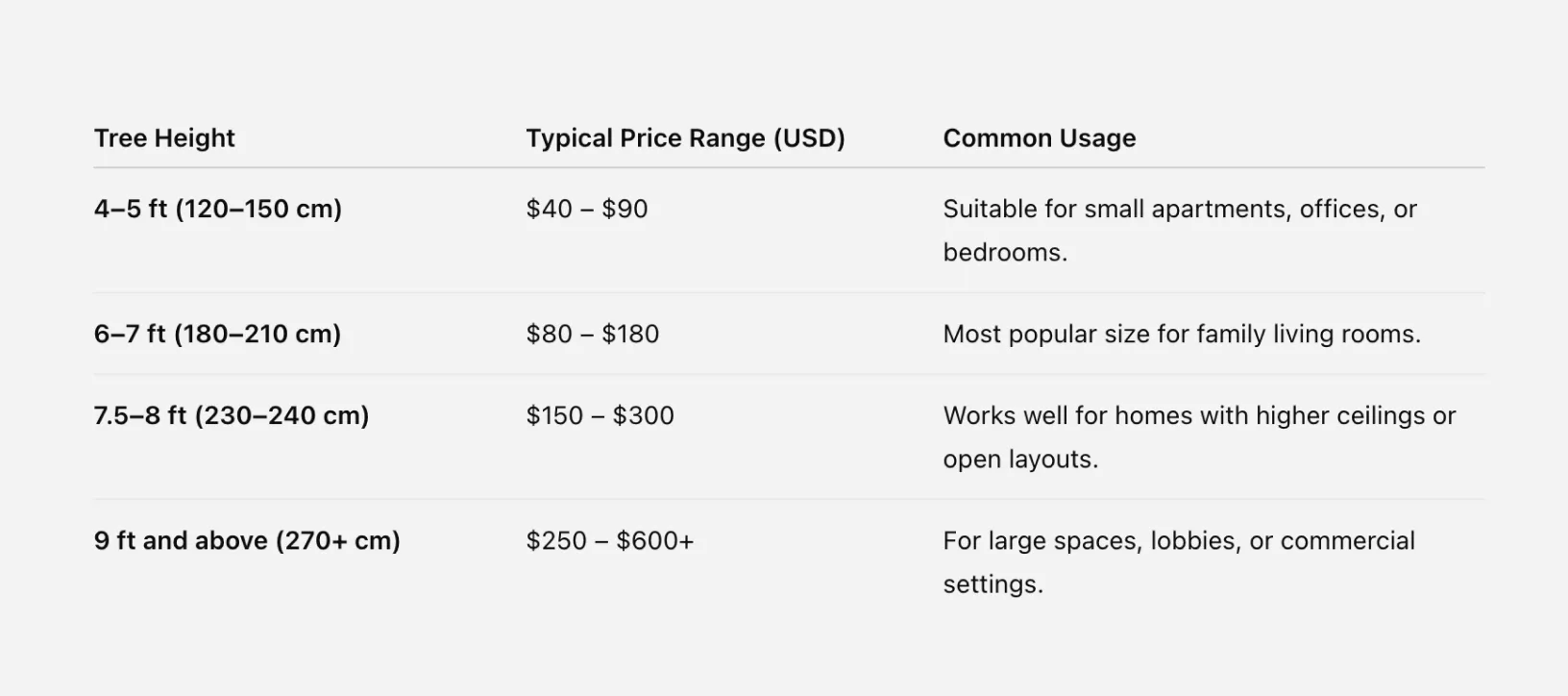
Task: Select the "9 ft and above (270+ cm)" cell
Action: click(247, 541)
